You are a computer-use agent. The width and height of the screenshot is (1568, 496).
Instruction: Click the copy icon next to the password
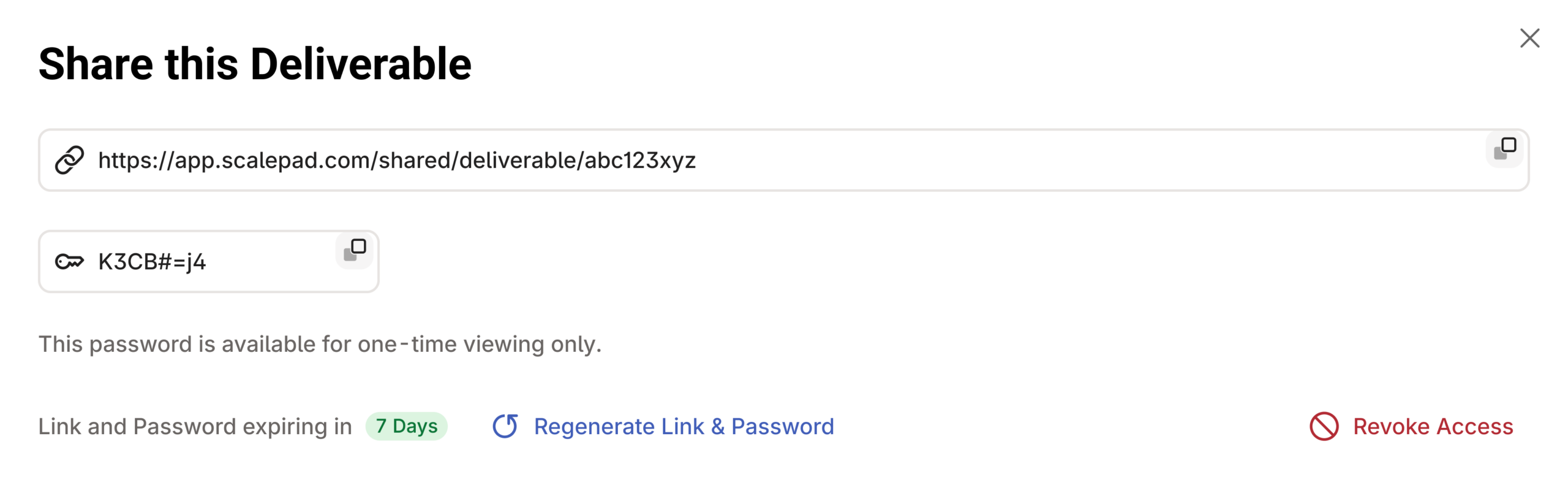coord(354,250)
